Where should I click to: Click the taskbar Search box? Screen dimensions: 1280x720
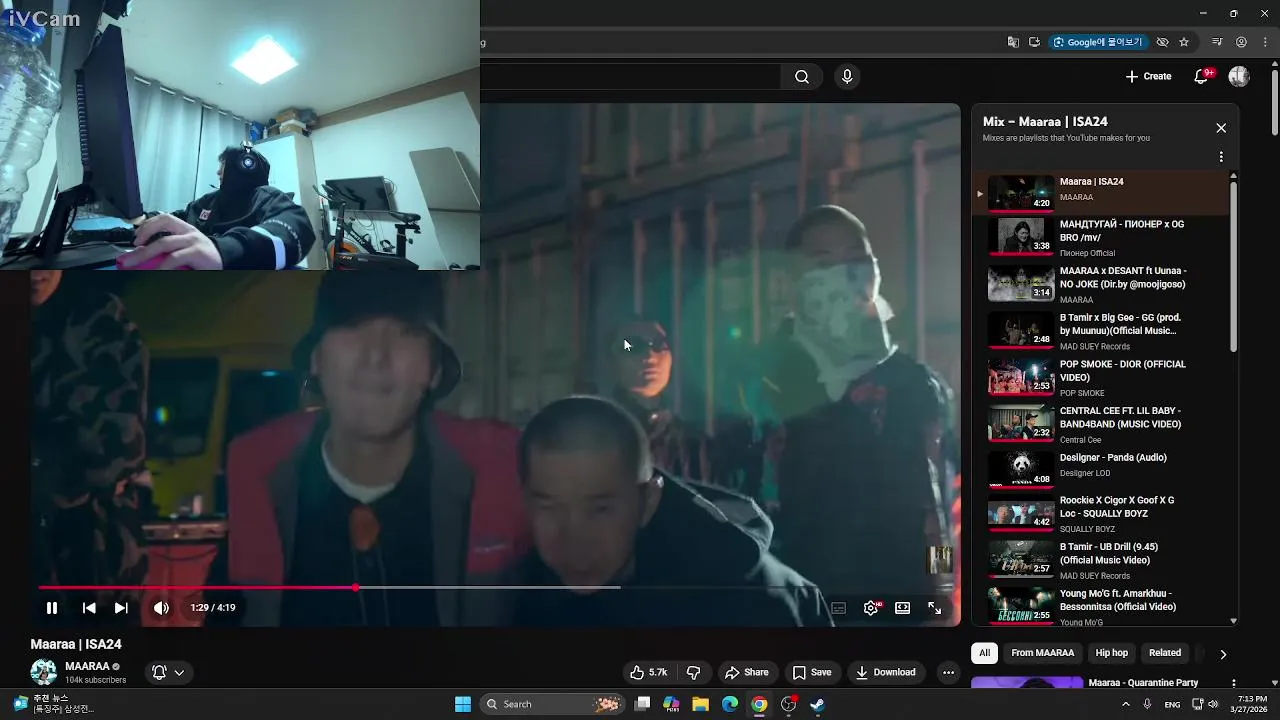[x=551, y=704]
